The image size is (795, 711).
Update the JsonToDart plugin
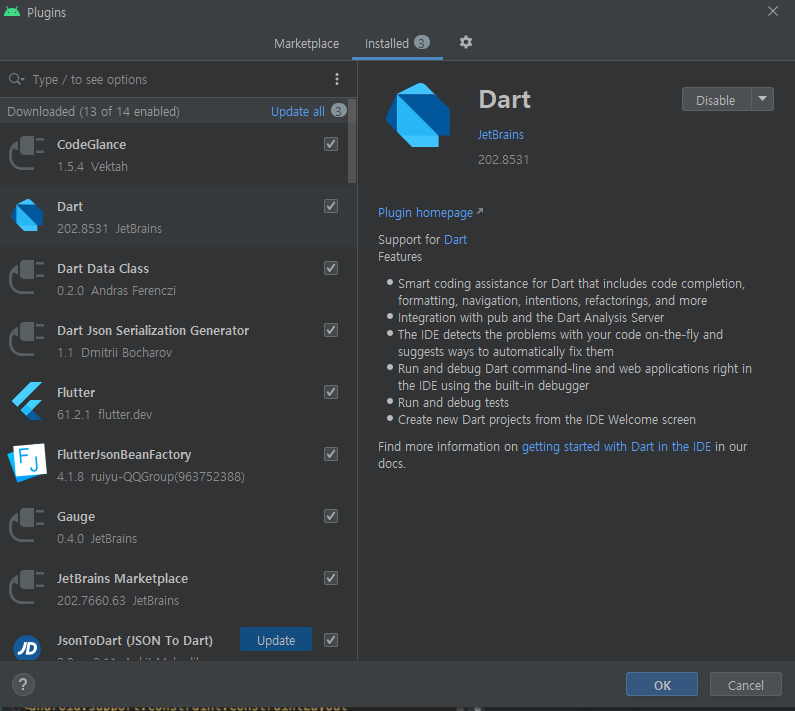(276, 640)
